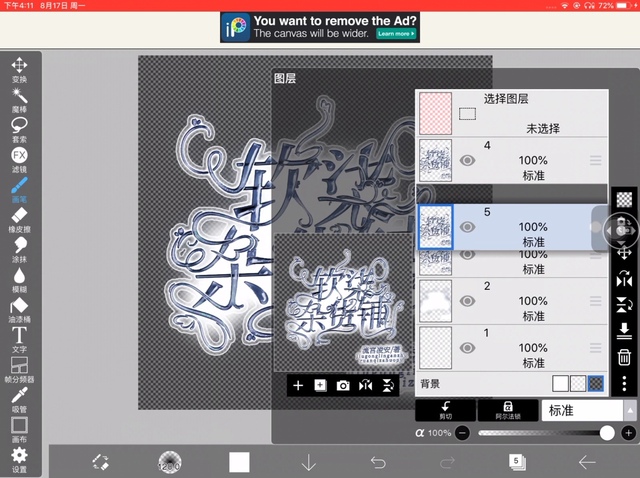Click the layer opacity slider handle
This screenshot has height=478, width=640.
point(606,433)
